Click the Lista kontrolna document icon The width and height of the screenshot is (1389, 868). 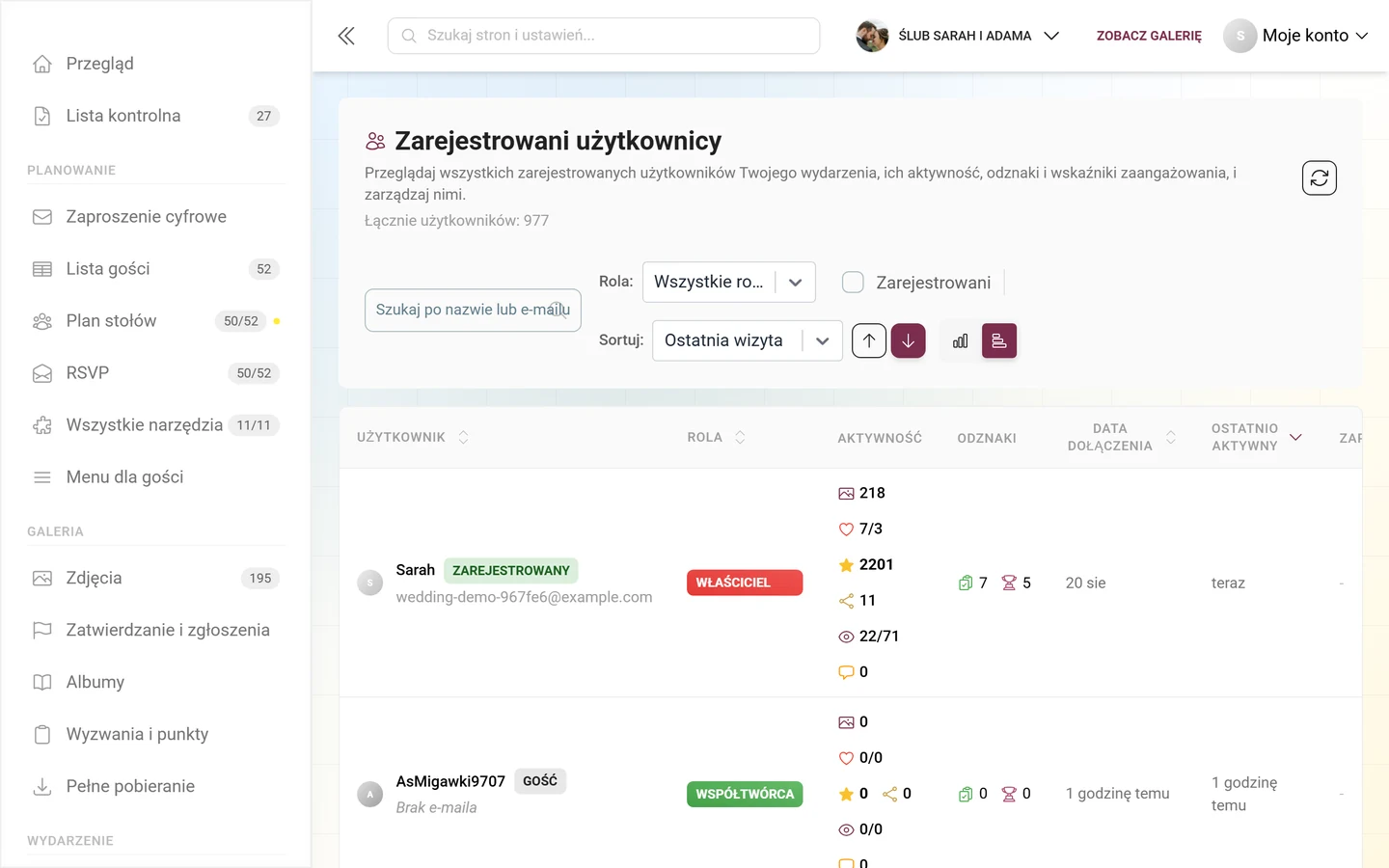coord(42,116)
